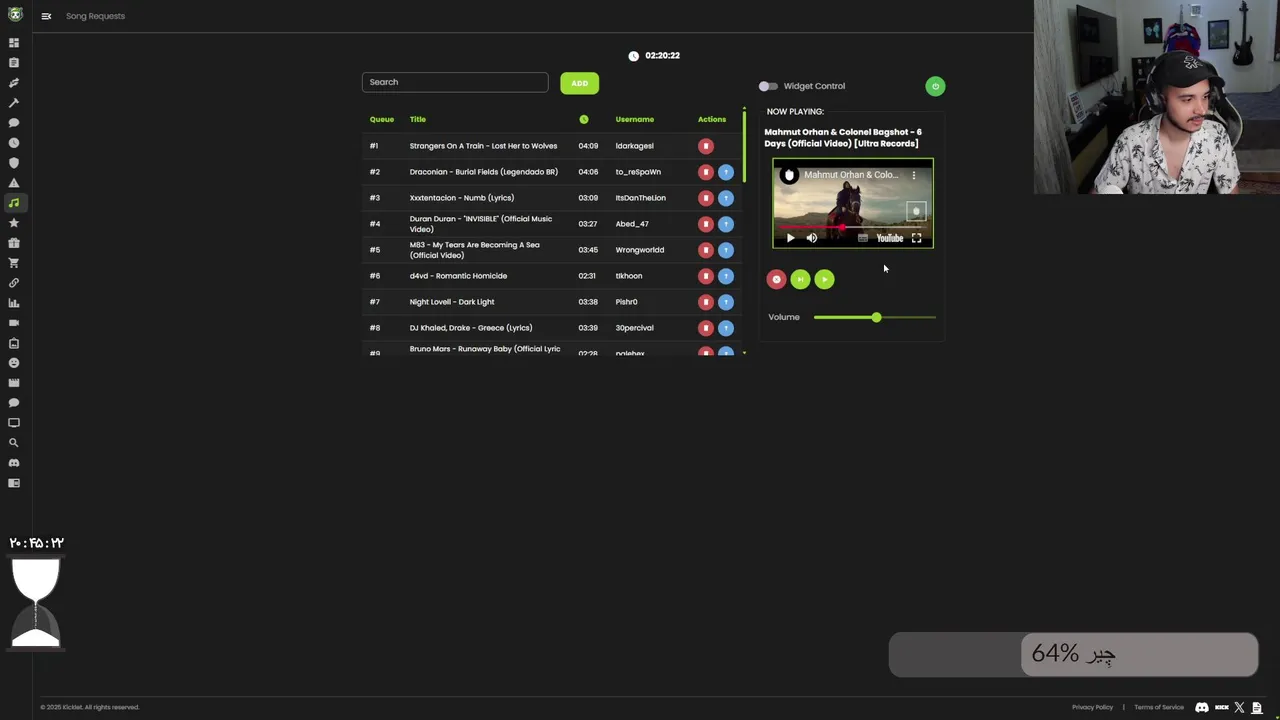Open YouTube player three-dot more options
The height and width of the screenshot is (720, 1280).
[x=913, y=175]
